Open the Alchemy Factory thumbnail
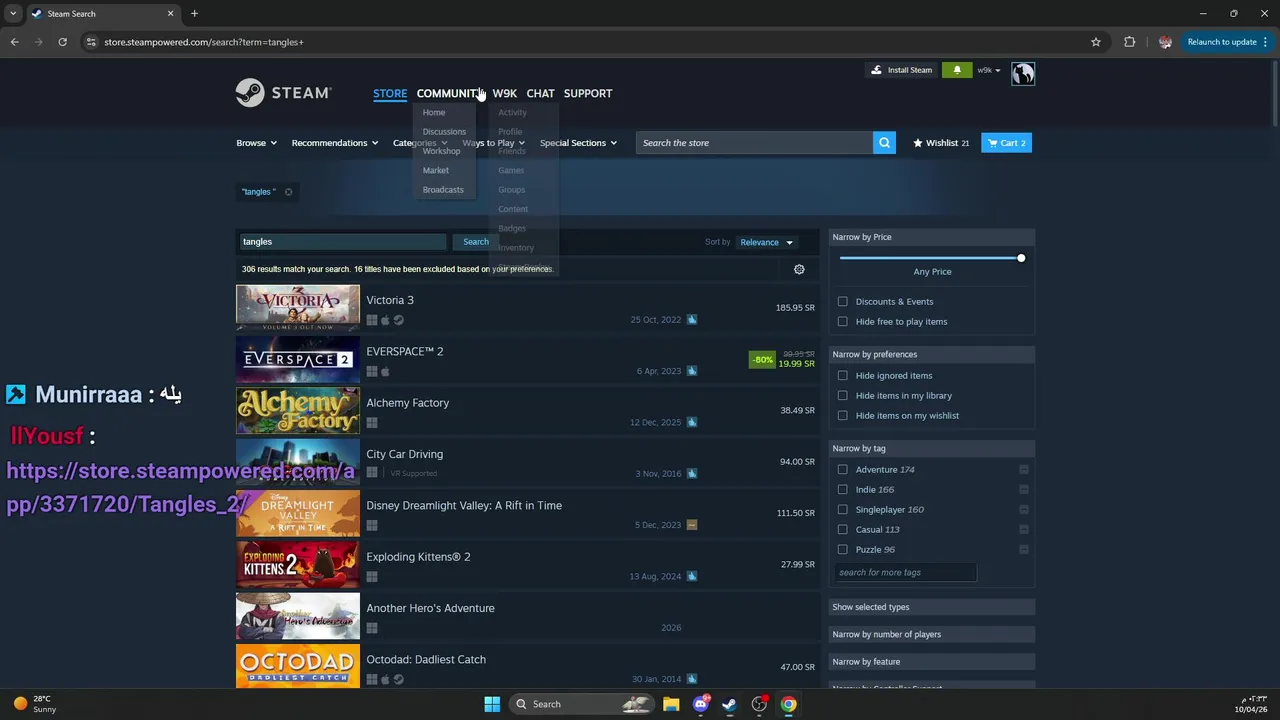The height and width of the screenshot is (720, 1280). (x=298, y=410)
